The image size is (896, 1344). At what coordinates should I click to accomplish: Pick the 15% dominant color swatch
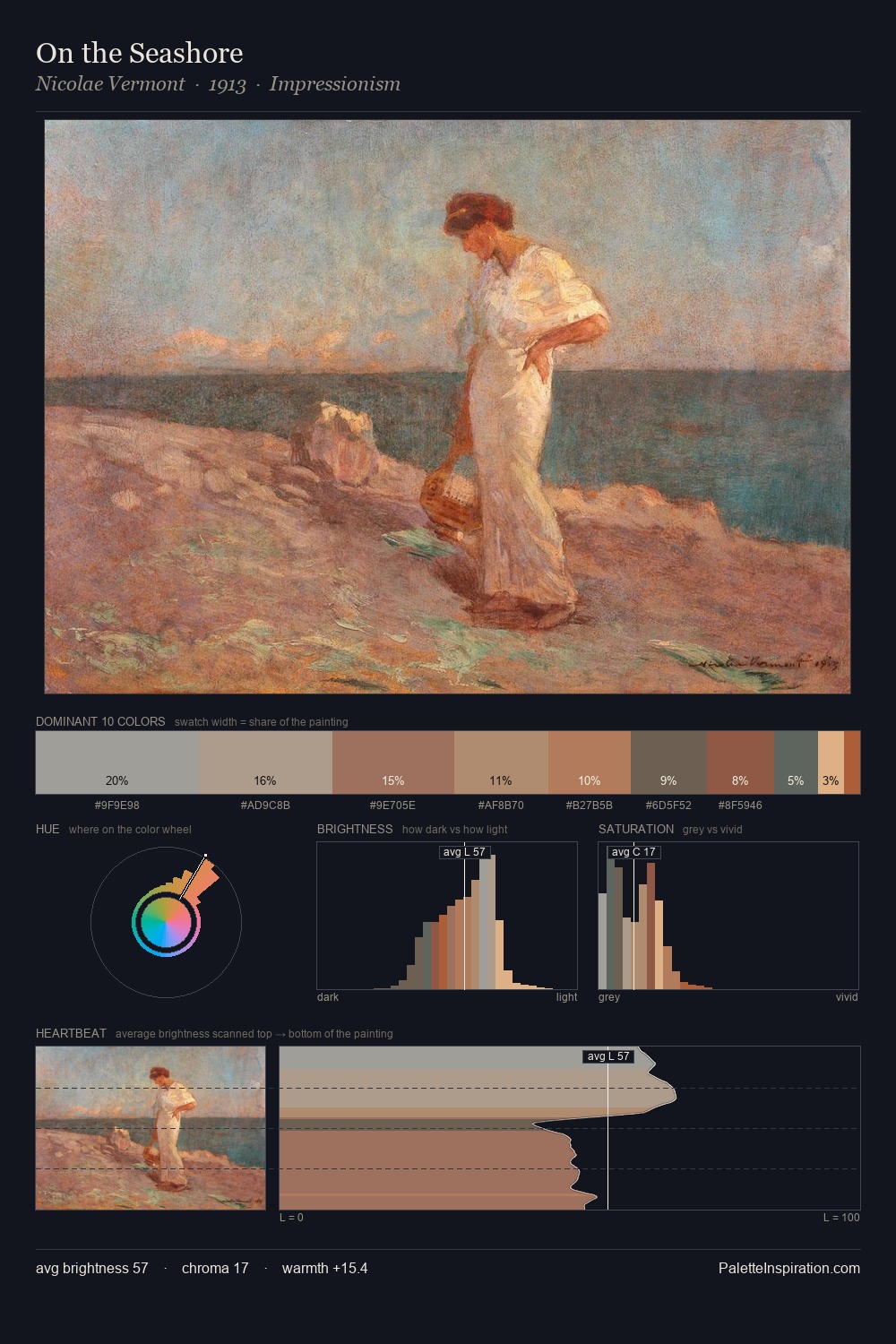tap(393, 762)
